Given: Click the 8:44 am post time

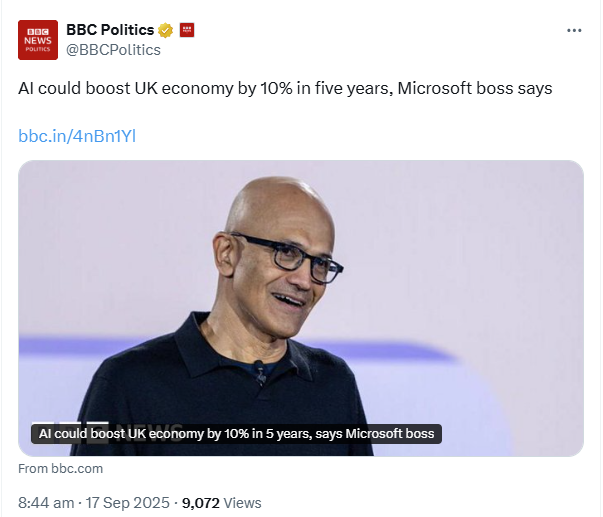Looking at the screenshot, I should pos(46,502).
